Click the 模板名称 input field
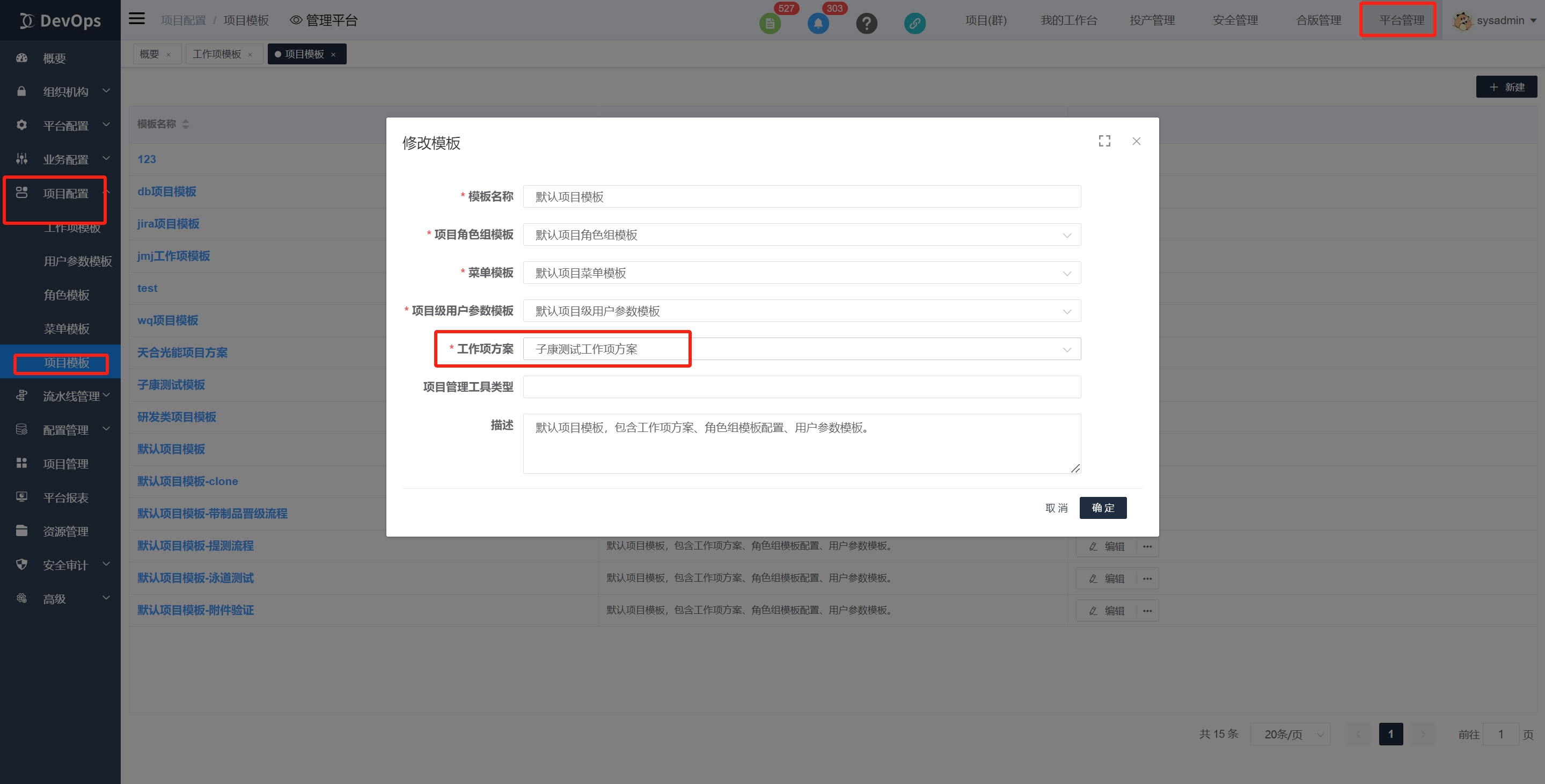The height and width of the screenshot is (784, 1545). coord(801,197)
